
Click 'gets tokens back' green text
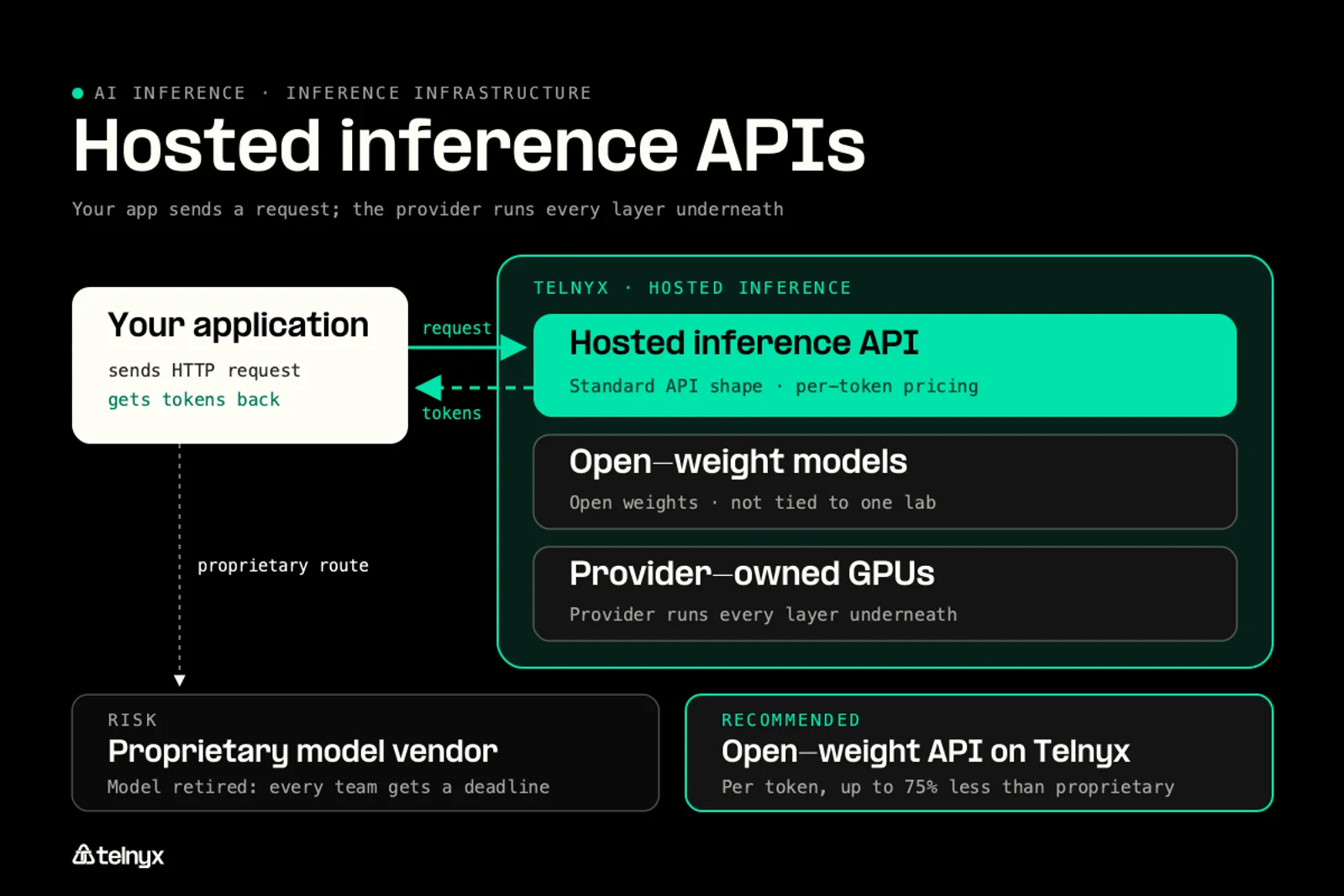click(194, 400)
